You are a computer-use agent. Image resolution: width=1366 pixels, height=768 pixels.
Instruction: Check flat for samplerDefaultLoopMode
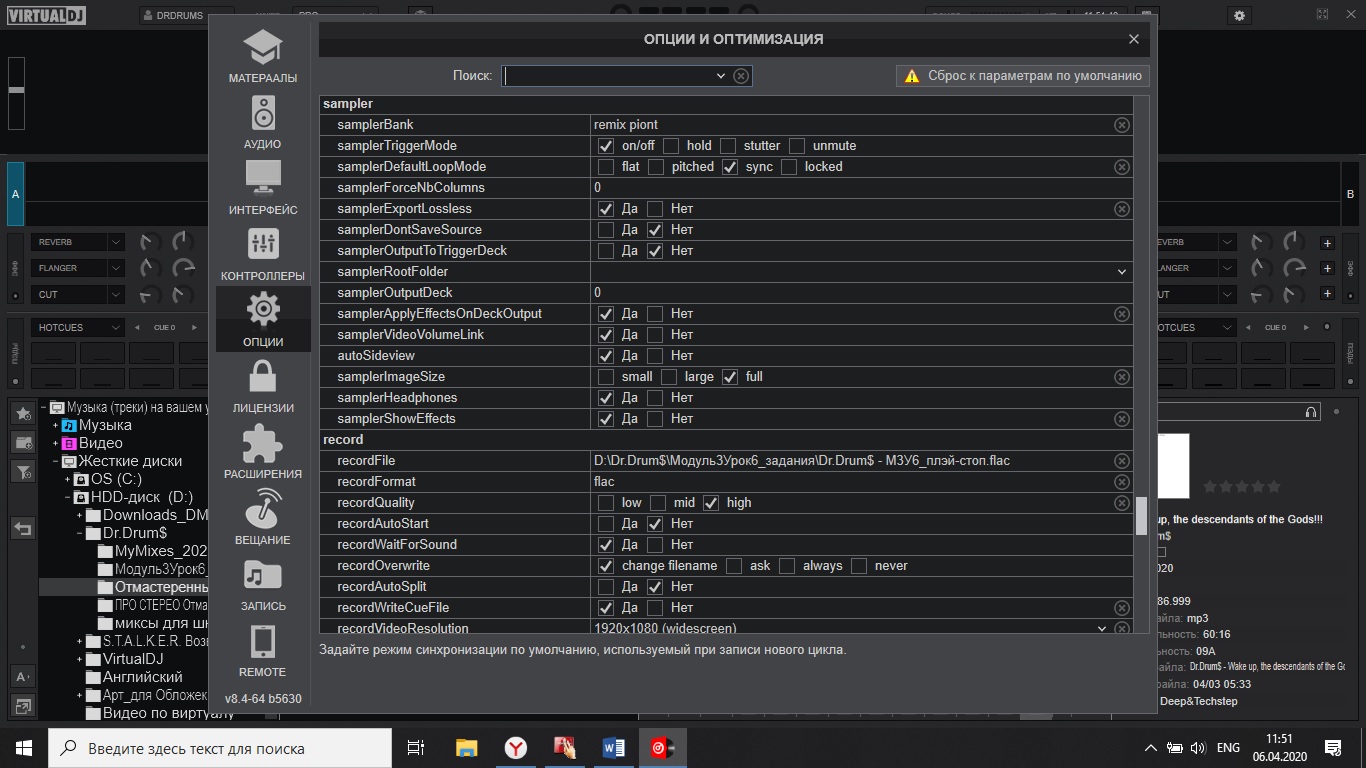pos(606,167)
